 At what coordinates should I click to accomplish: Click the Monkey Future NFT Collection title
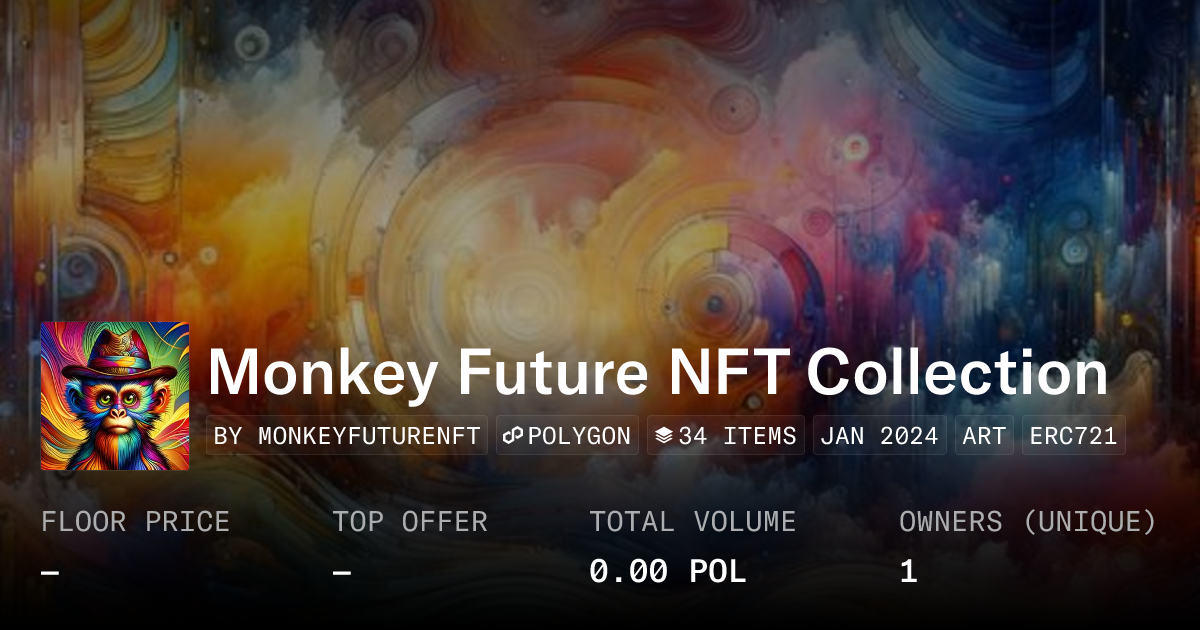click(x=657, y=374)
